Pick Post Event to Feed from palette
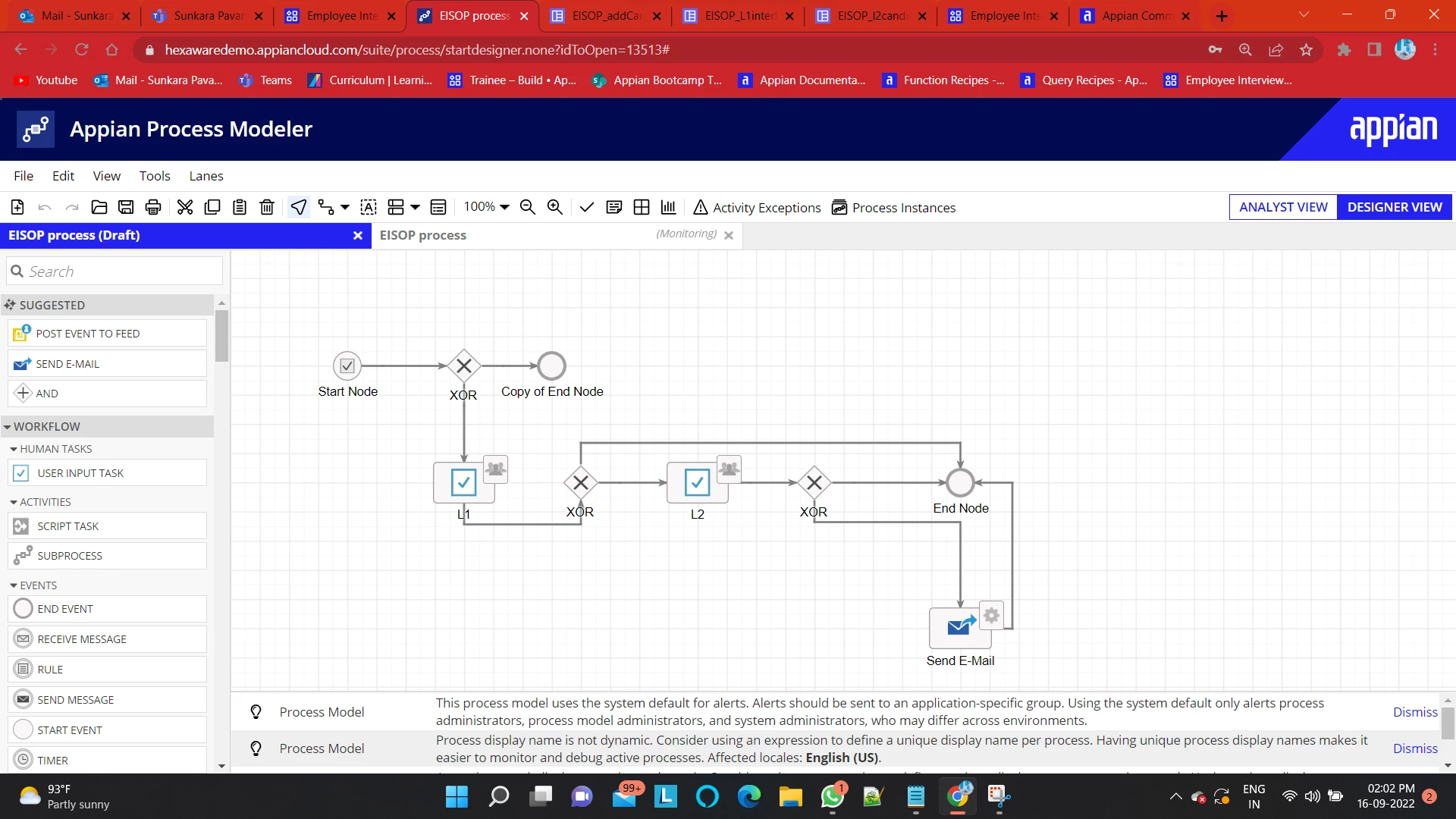This screenshot has height=819, width=1456. tap(107, 334)
